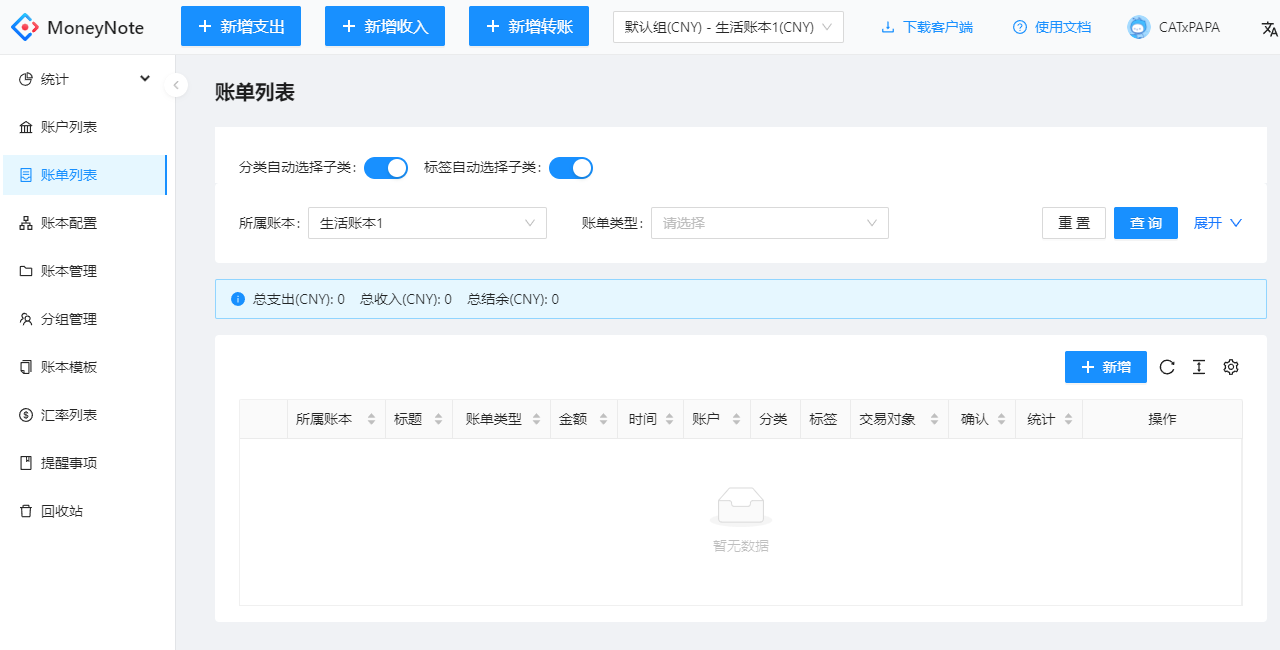Click the 分类 column header
The width and height of the screenshot is (1280, 650).
pos(774,420)
